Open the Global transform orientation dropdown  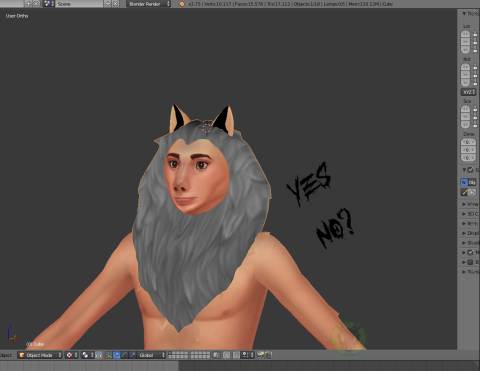pyautogui.click(x=151, y=355)
